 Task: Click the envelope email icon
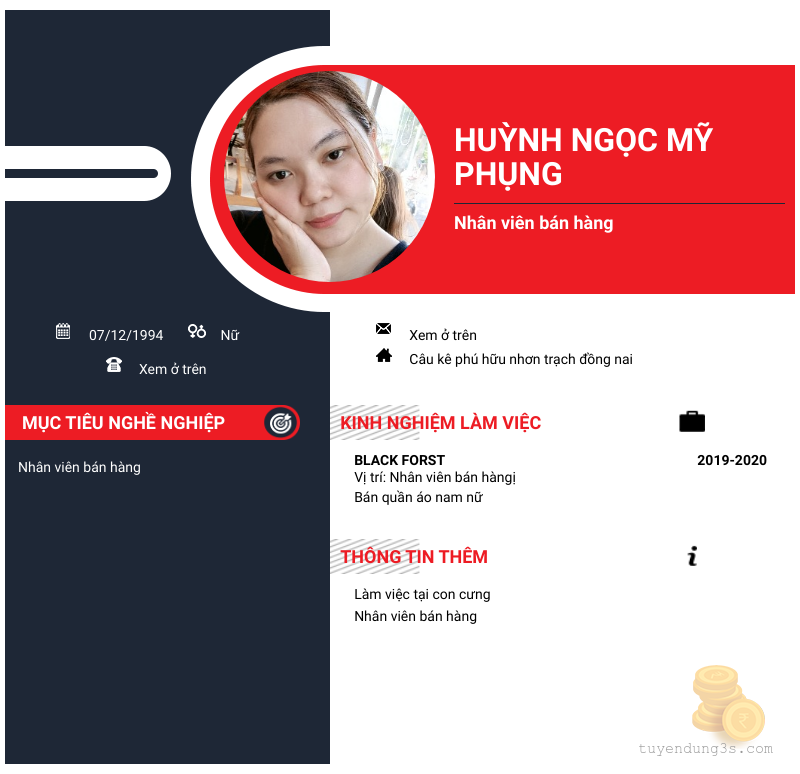[383, 329]
